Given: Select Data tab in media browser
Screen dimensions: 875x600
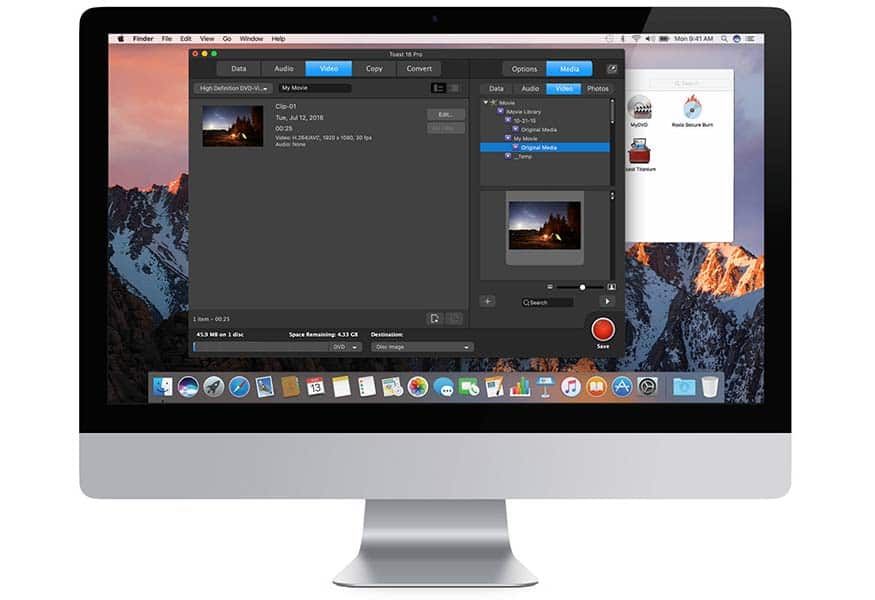Looking at the screenshot, I should [x=496, y=89].
